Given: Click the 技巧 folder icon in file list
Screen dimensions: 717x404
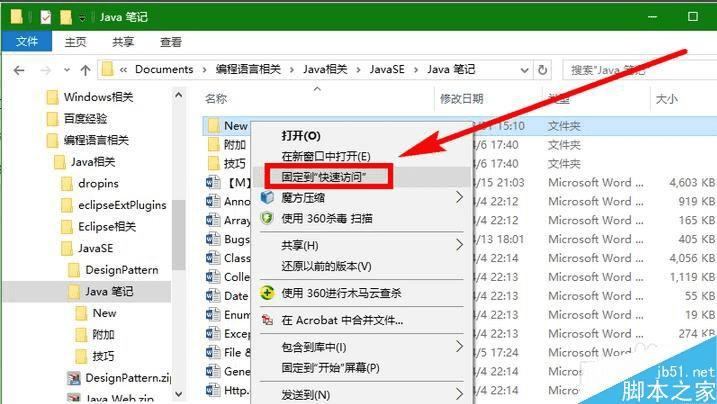Looking at the screenshot, I should pos(213,164).
